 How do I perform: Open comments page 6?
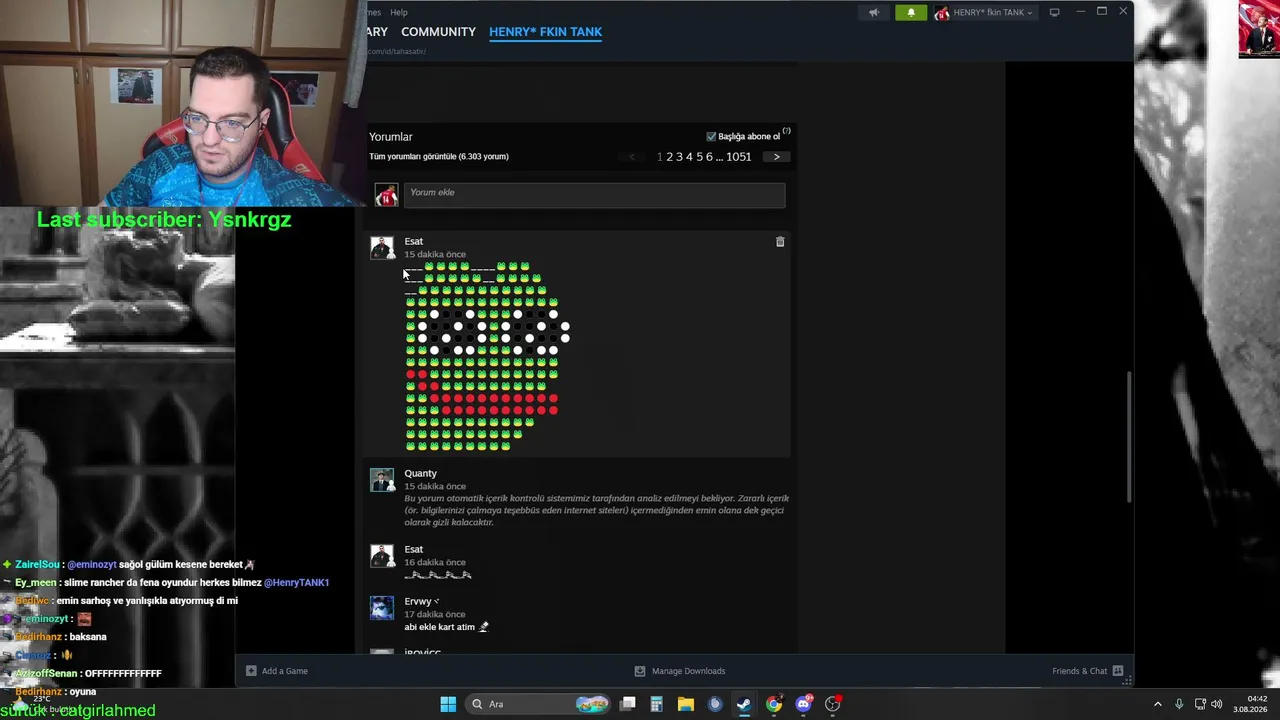point(709,157)
